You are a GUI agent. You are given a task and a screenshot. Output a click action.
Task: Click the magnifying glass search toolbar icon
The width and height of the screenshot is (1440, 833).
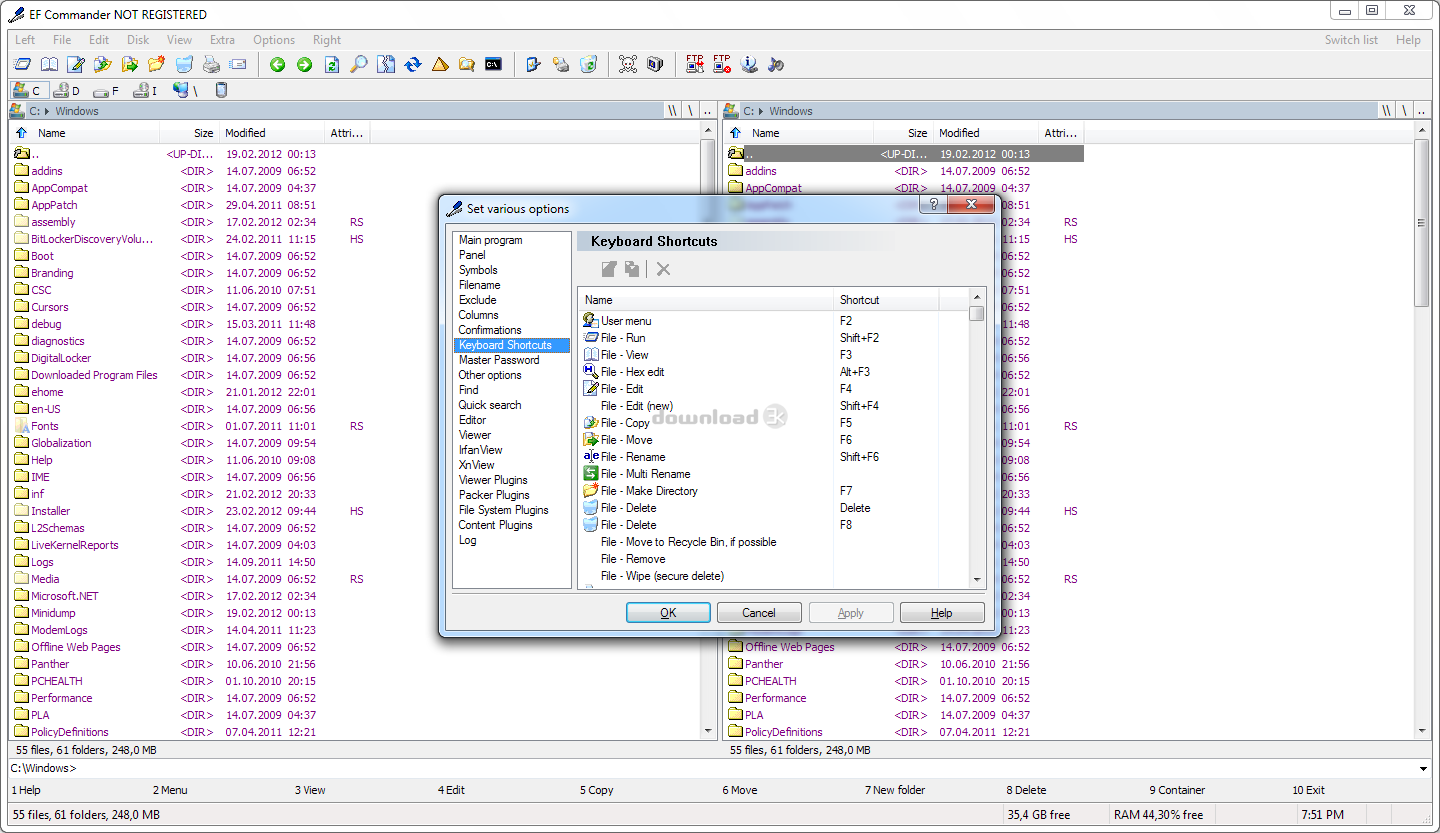click(x=358, y=64)
